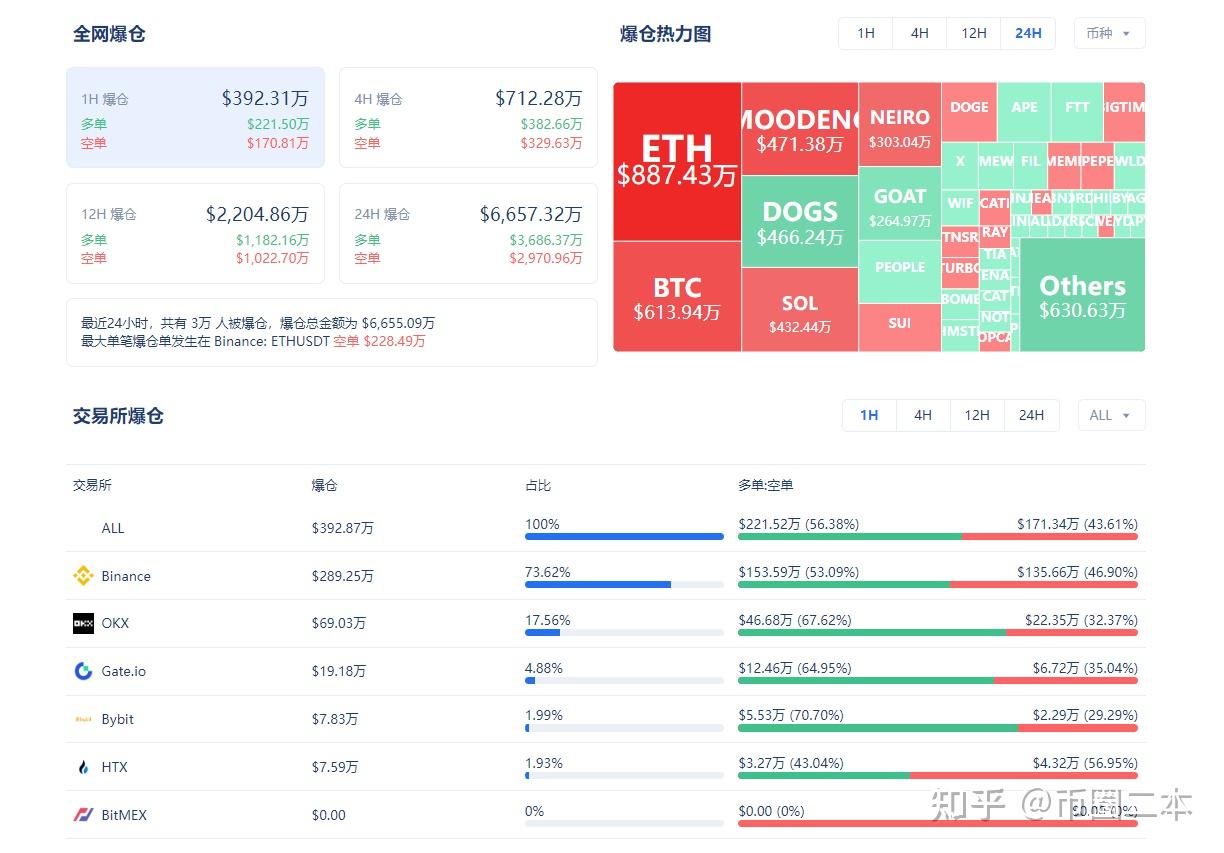
Task: Choose 1H tab in heatmap panel
Action: tap(866, 34)
